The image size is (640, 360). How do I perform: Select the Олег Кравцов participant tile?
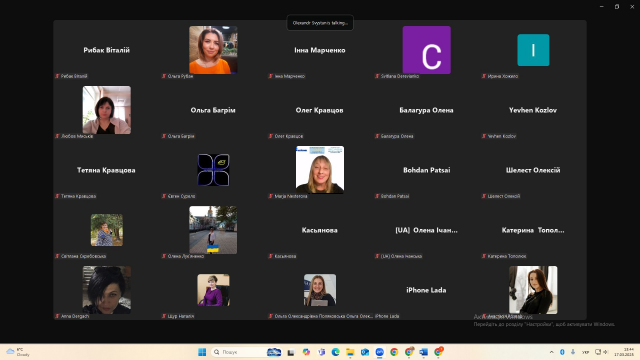tap(320, 110)
